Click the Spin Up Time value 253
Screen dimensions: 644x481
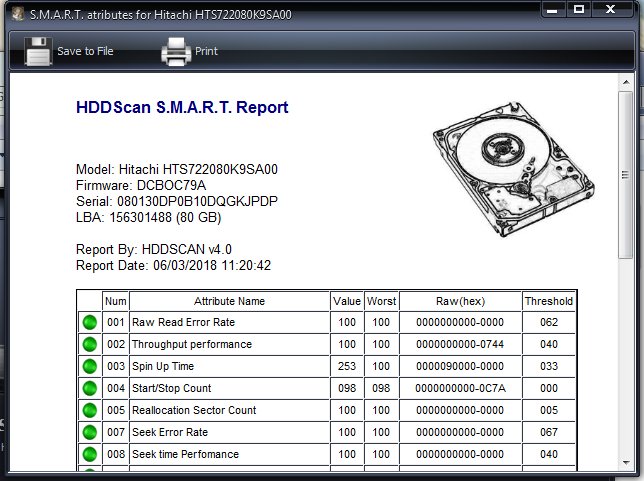pos(347,366)
